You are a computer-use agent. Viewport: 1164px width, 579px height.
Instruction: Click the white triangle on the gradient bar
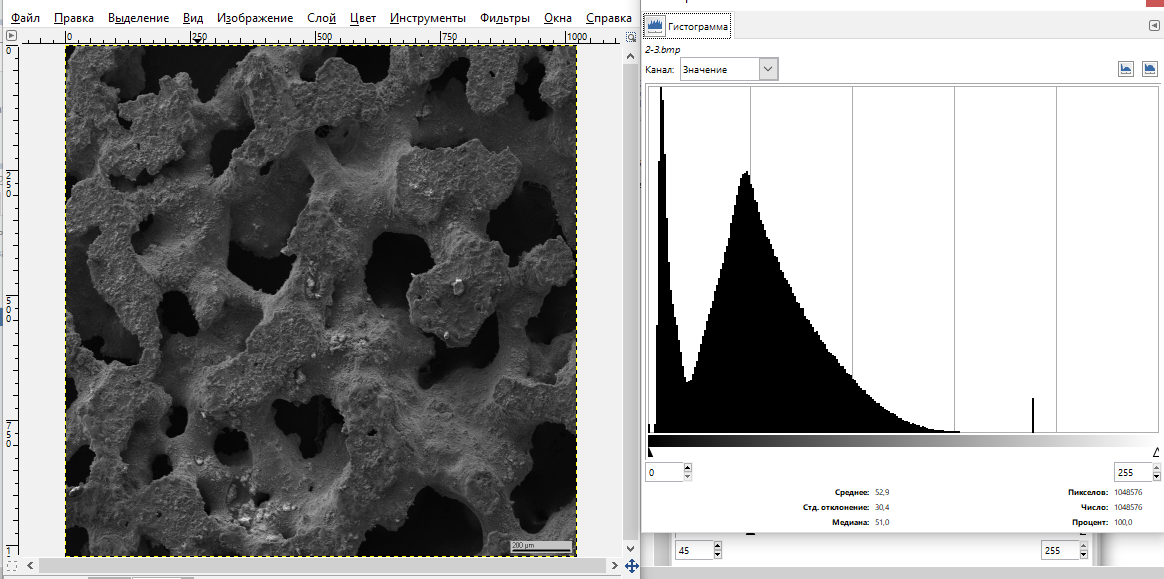coord(1156,452)
